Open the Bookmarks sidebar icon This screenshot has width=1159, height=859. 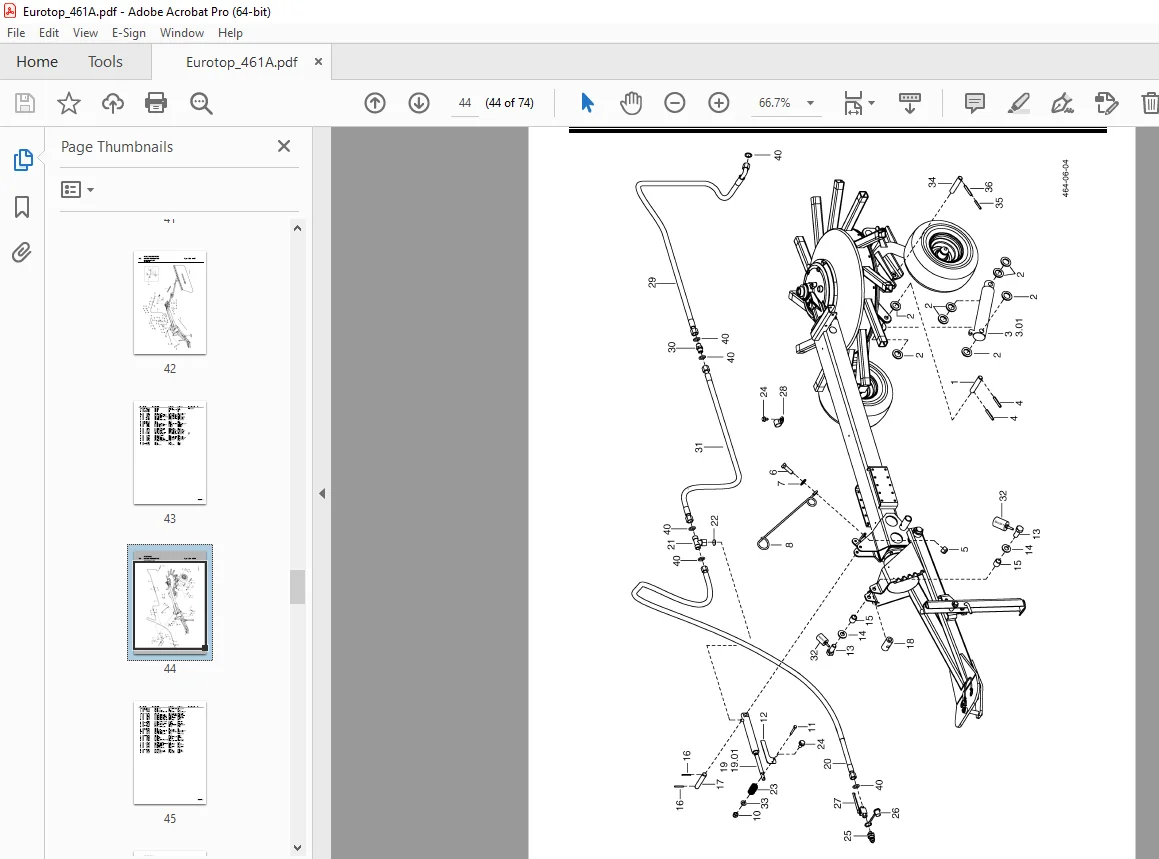point(22,207)
